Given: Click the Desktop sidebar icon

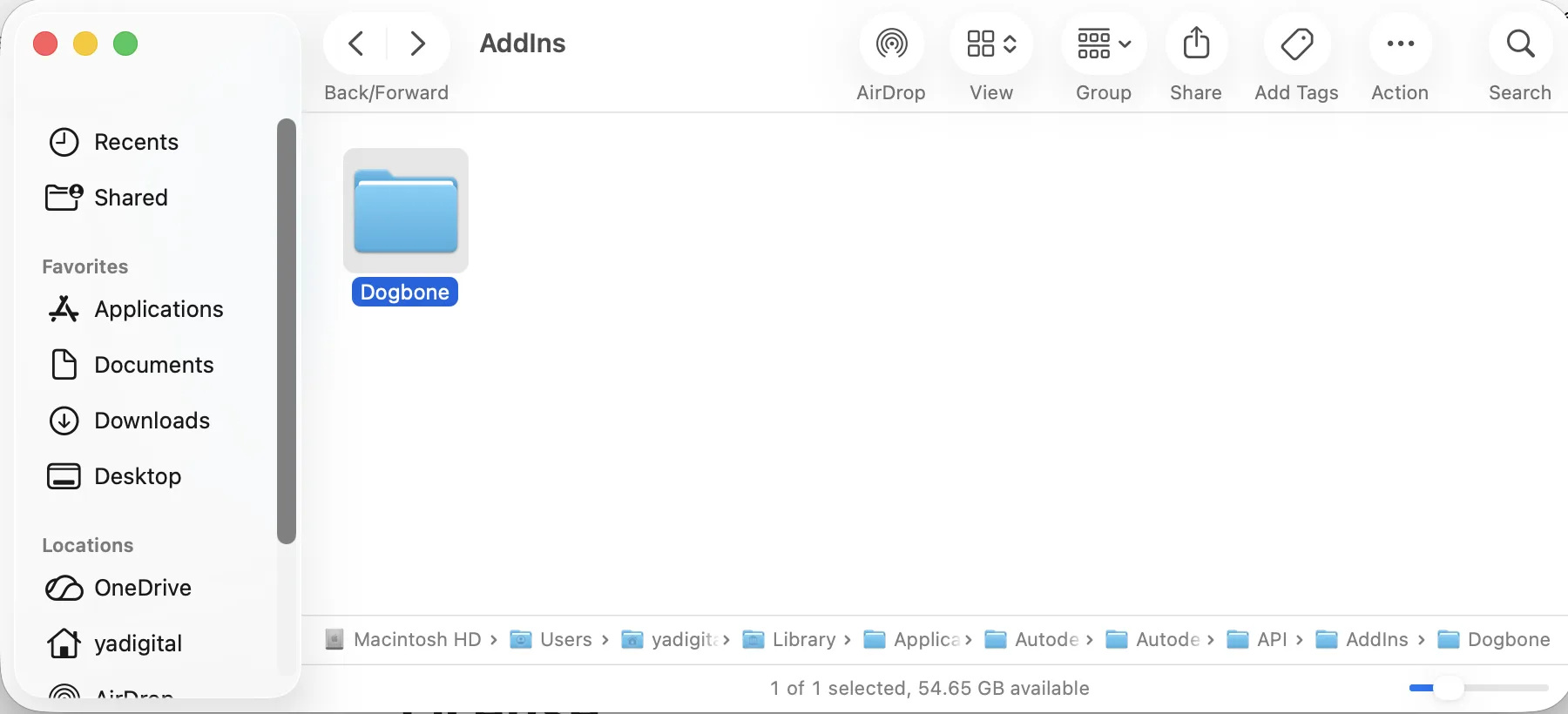Looking at the screenshot, I should pyautogui.click(x=64, y=476).
